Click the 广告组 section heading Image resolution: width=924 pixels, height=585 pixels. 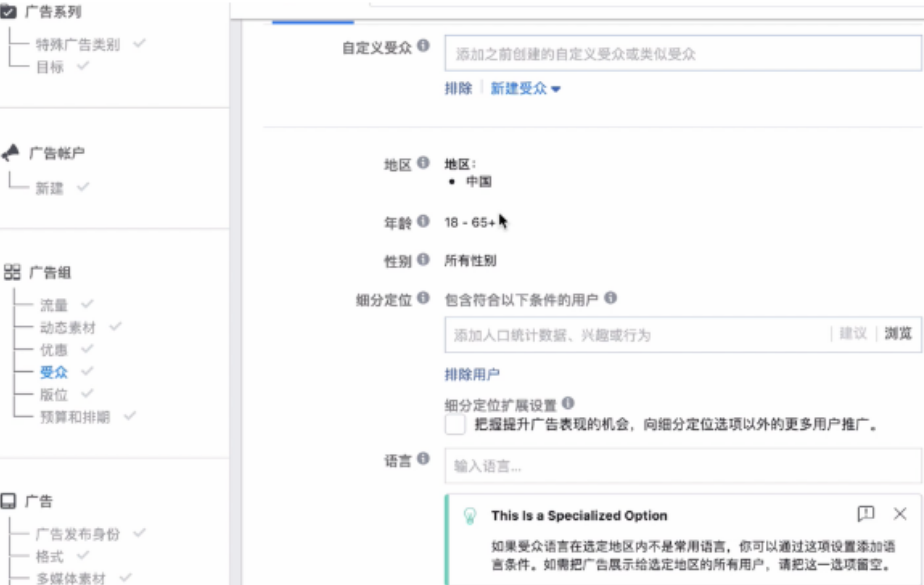[x=50, y=272]
